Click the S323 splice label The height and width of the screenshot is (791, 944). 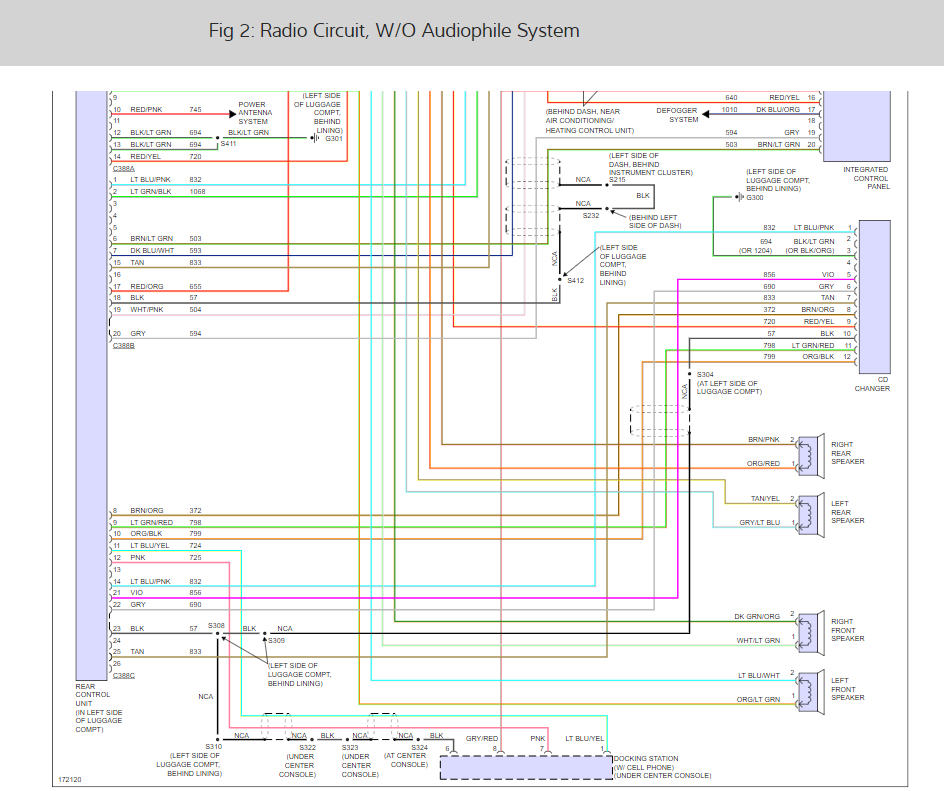point(350,748)
